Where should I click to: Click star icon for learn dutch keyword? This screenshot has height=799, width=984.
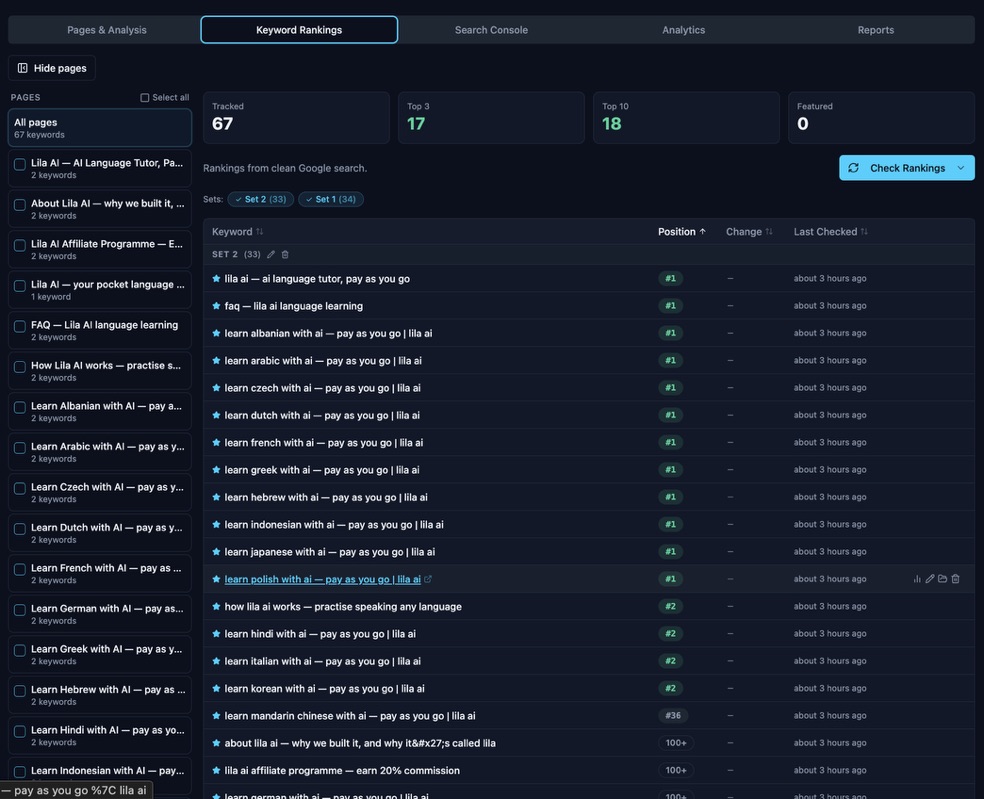tap(216, 415)
